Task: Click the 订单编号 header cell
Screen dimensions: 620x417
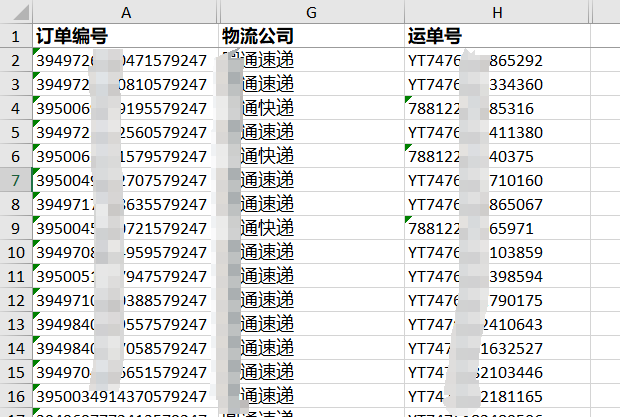Action: point(125,36)
